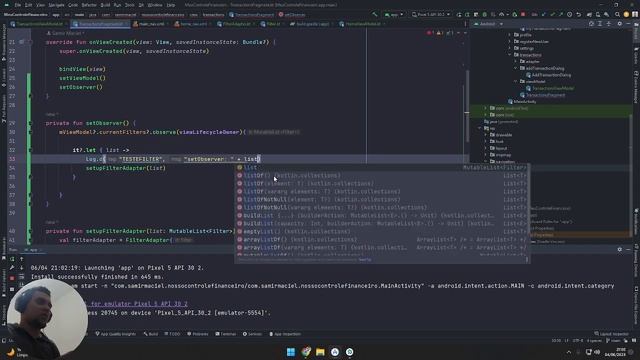Hide the Project panel with the minimize icon
The width and height of the screenshot is (640, 360).
pyautogui.click(x=629, y=24)
